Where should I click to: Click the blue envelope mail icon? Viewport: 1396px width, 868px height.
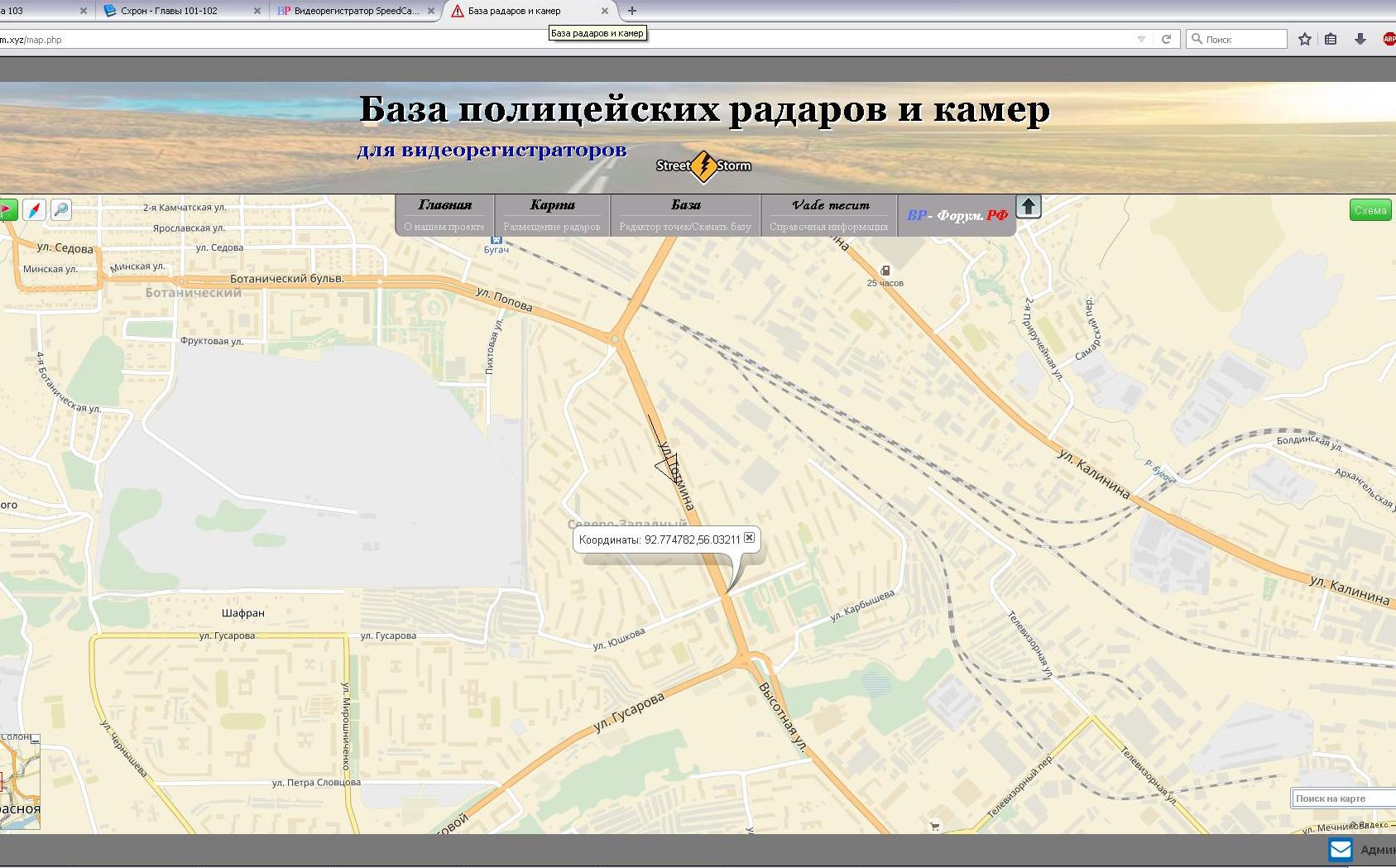tap(1340, 850)
